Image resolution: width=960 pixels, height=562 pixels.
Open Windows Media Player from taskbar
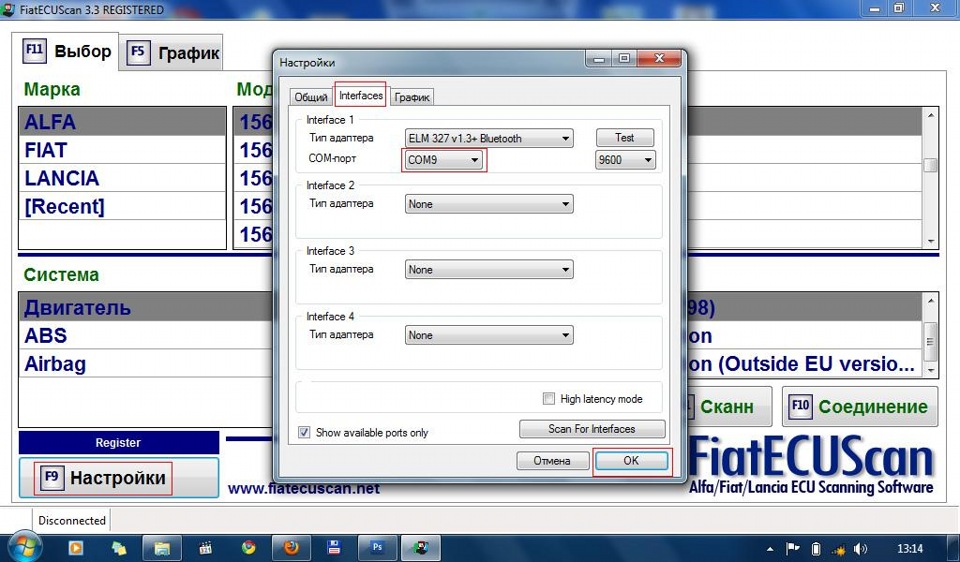tap(76, 548)
